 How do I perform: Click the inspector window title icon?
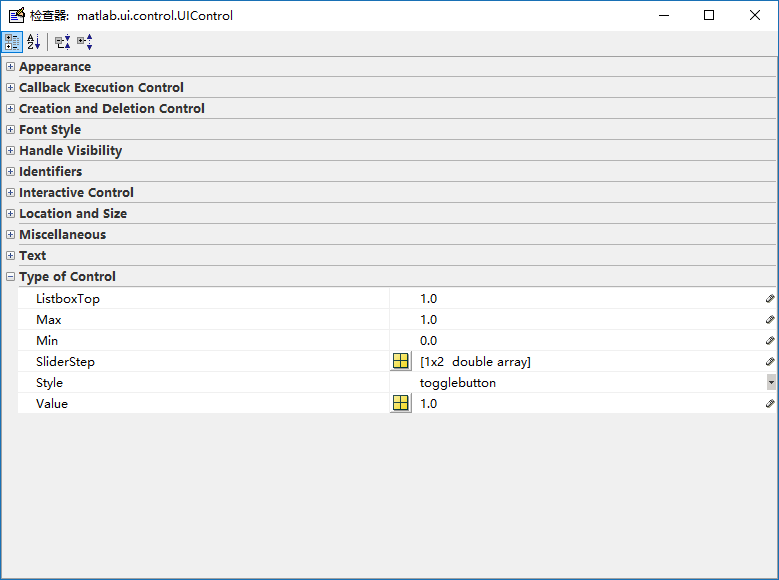[x=16, y=15]
